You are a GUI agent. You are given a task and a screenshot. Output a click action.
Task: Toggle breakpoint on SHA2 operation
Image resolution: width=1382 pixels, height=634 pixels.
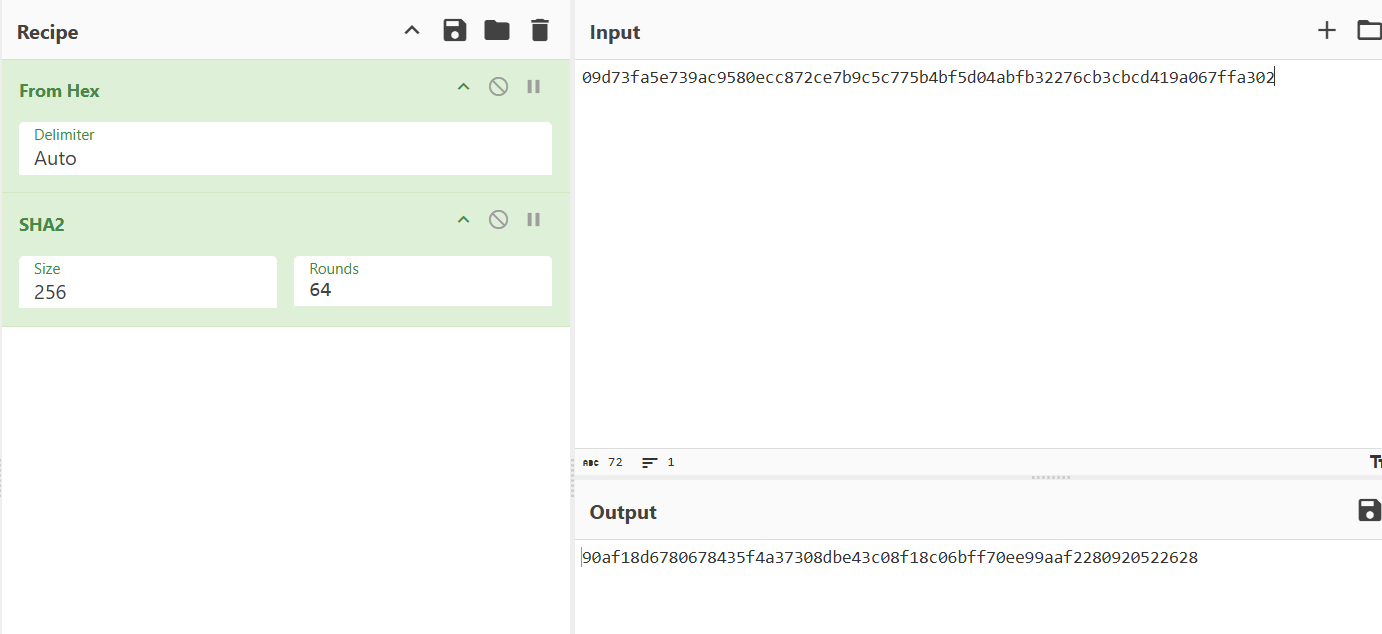point(534,220)
